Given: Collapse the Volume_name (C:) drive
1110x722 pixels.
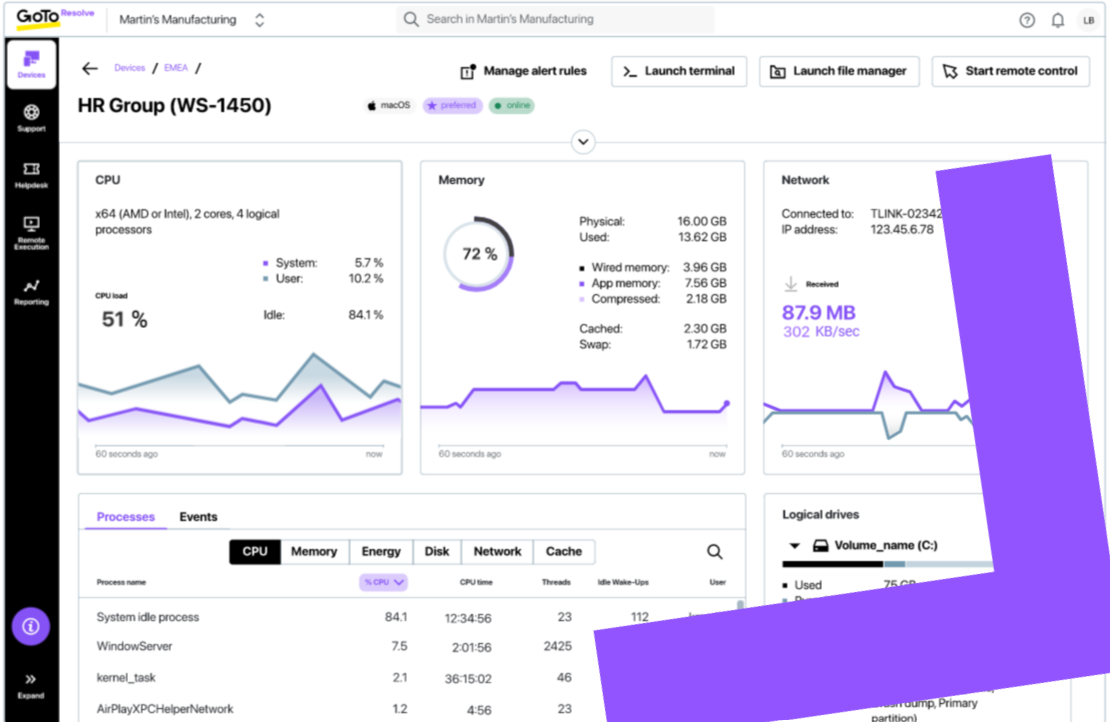Looking at the screenshot, I should (x=795, y=546).
